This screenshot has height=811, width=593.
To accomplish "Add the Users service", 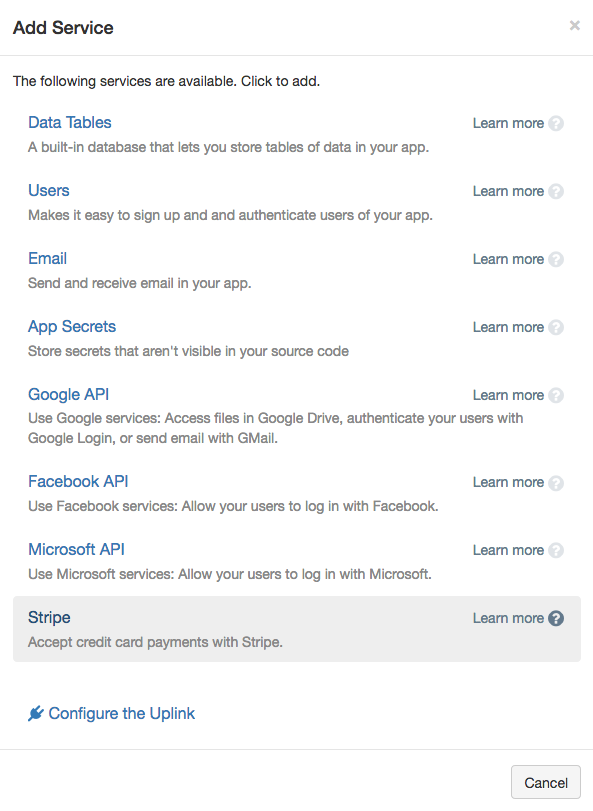I will [49, 190].
